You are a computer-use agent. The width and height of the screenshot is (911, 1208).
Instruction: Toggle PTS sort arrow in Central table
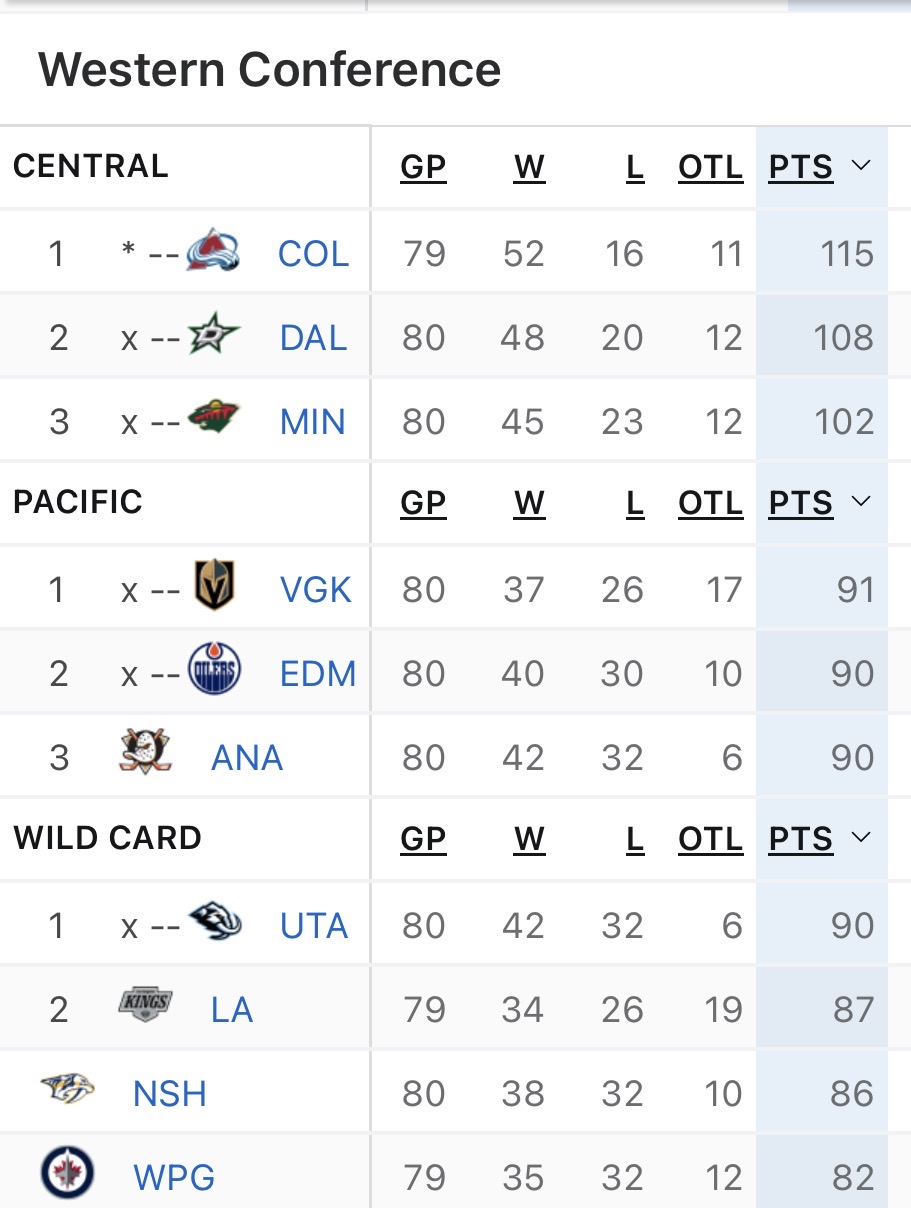click(x=861, y=165)
